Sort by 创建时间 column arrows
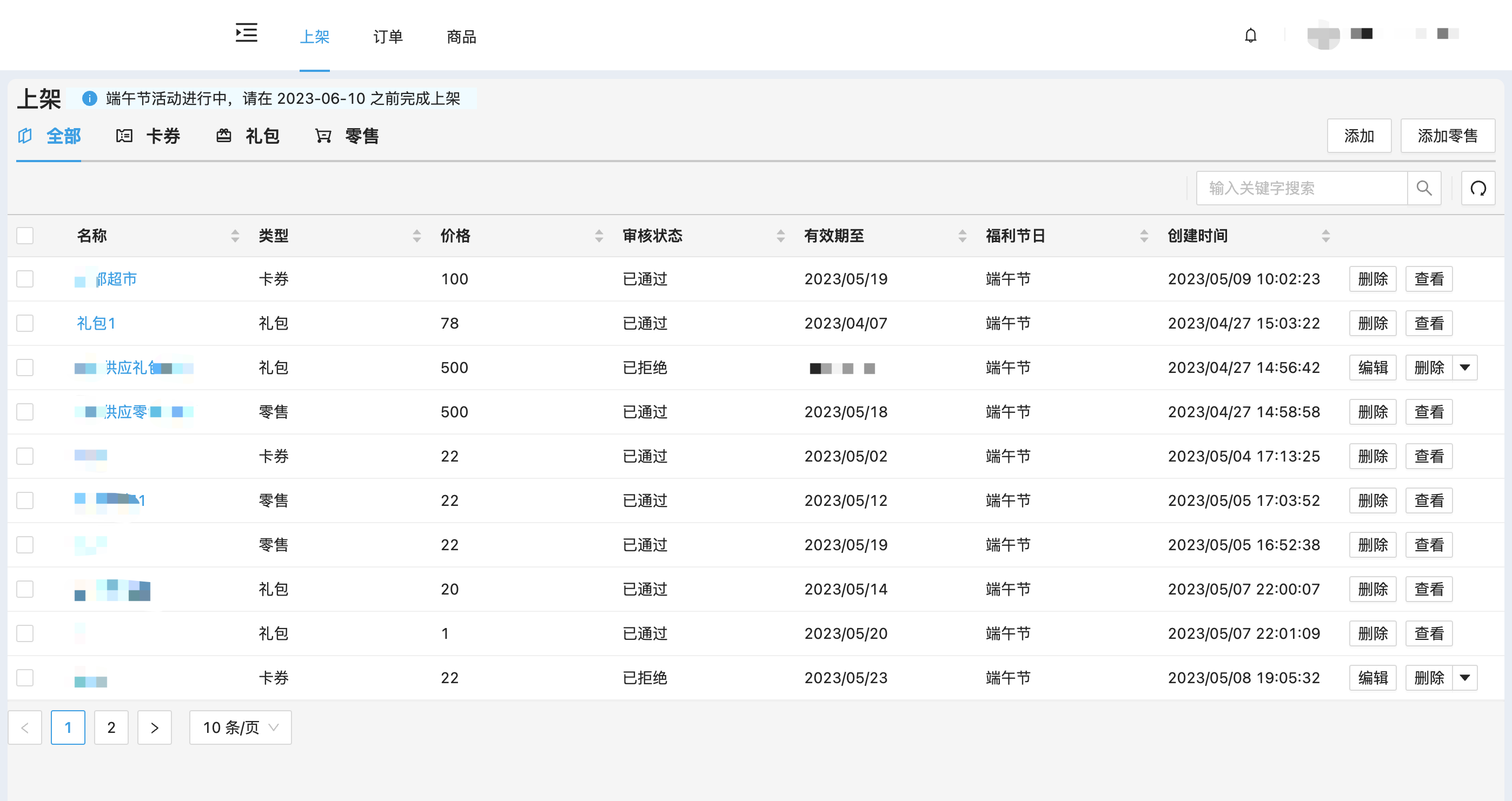This screenshot has width=1512, height=801. click(x=1325, y=236)
